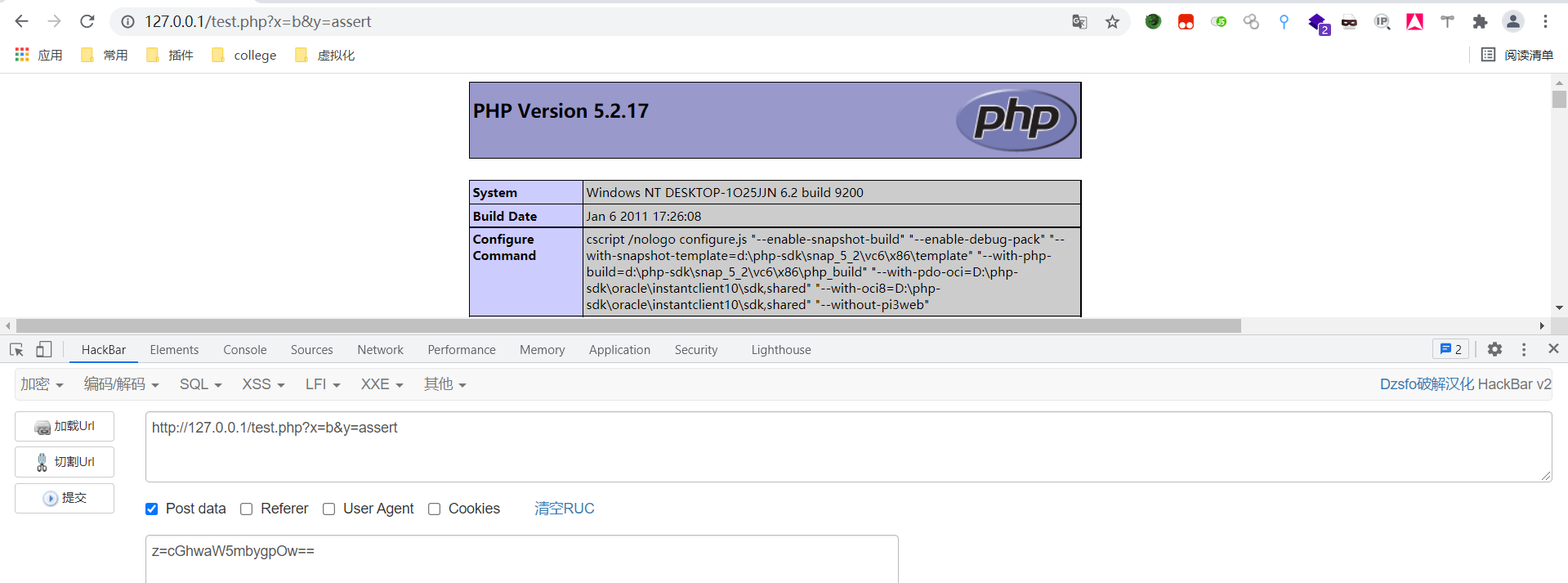Click the 提交 submit button
The image size is (1568, 583).
pyautogui.click(x=65, y=498)
